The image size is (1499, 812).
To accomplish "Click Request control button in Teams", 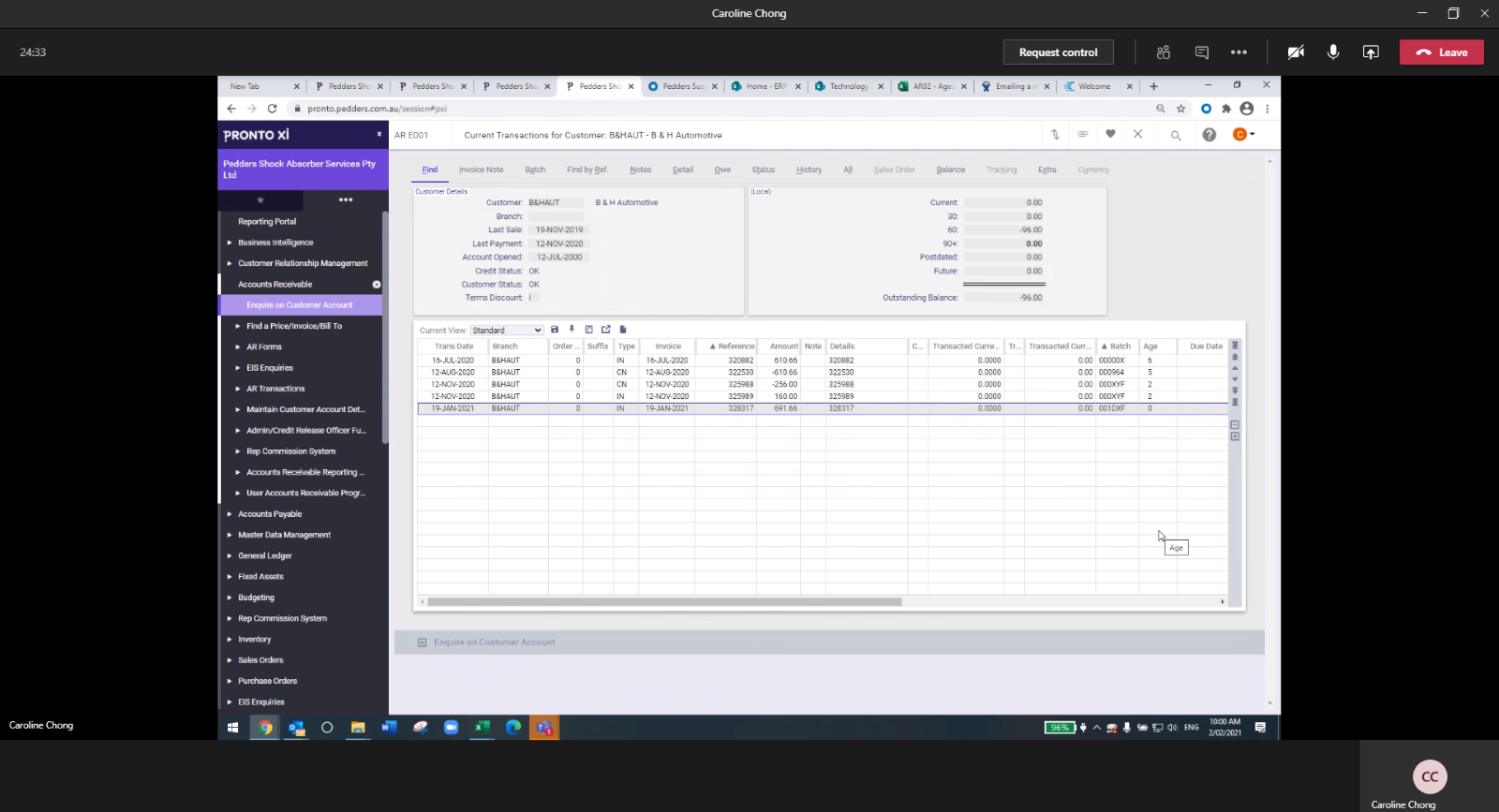I will click(1058, 52).
